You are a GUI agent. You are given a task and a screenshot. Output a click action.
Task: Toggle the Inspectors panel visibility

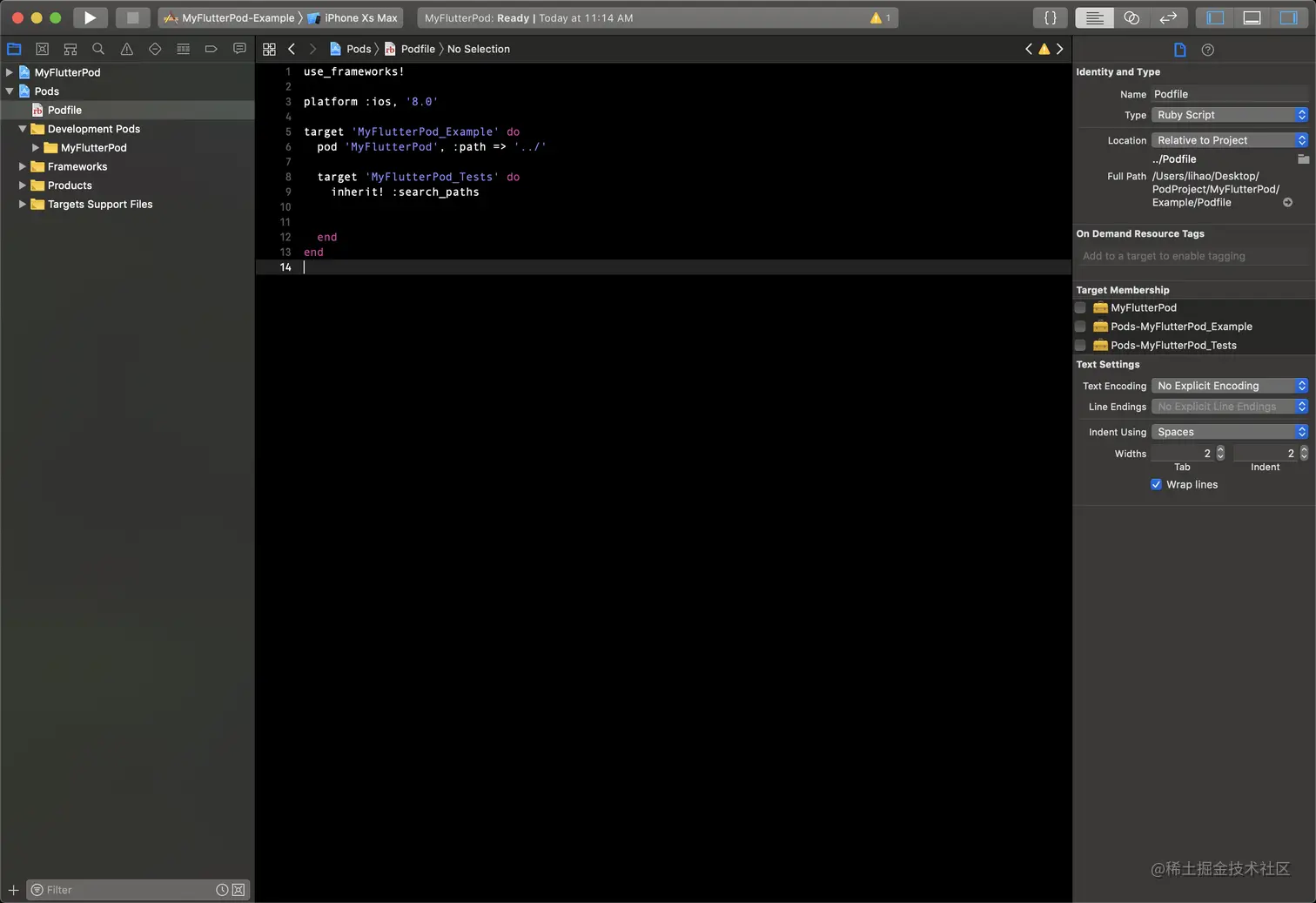pyautogui.click(x=1288, y=17)
